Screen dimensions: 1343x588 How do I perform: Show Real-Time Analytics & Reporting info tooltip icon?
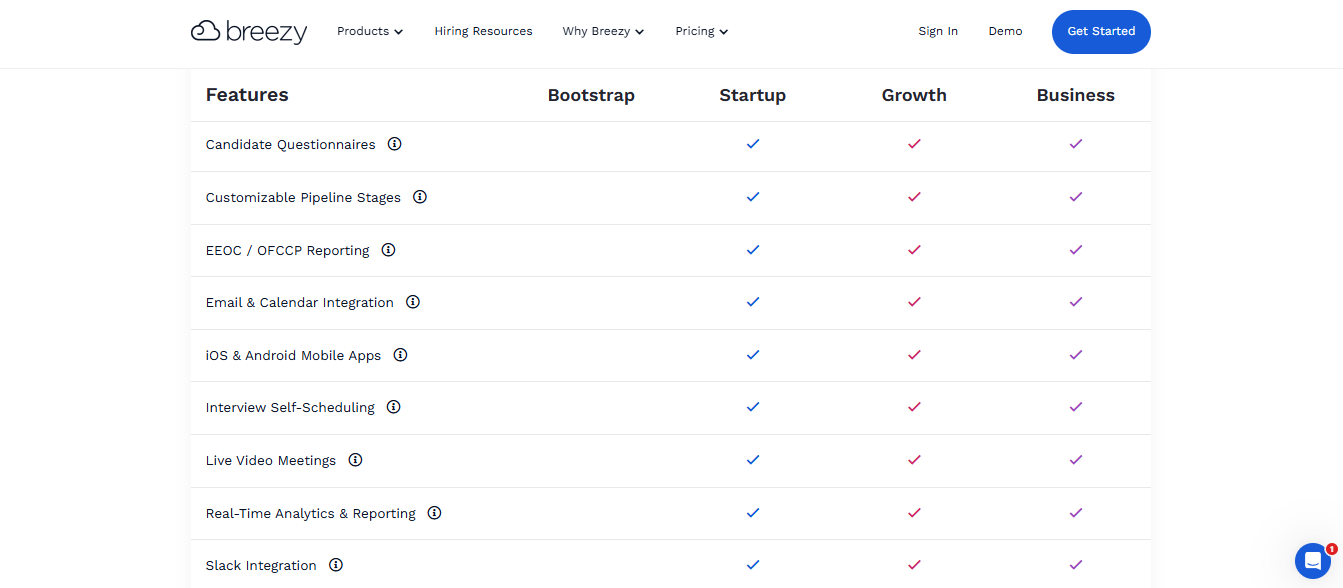point(434,513)
